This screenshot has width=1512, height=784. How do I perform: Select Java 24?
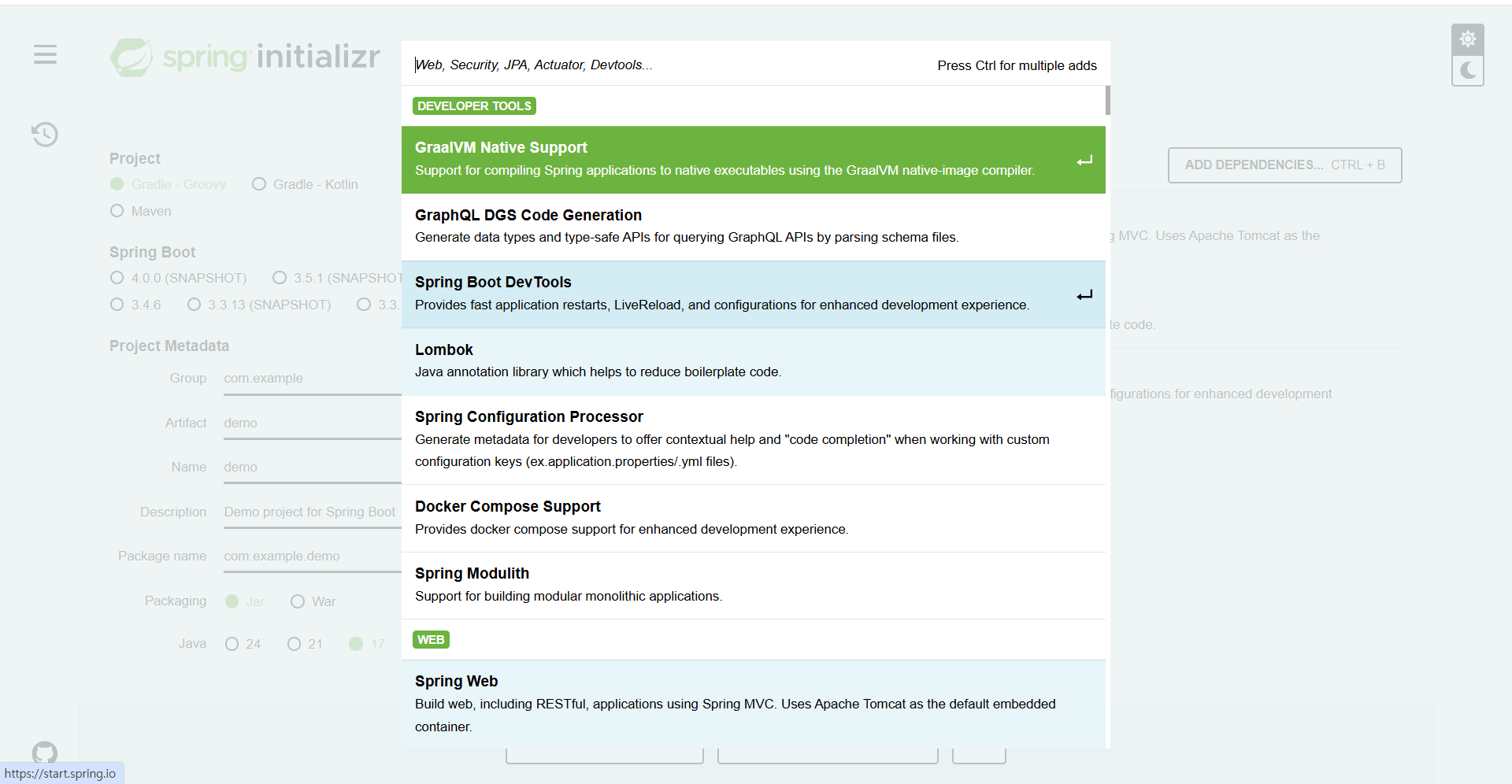point(243,644)
